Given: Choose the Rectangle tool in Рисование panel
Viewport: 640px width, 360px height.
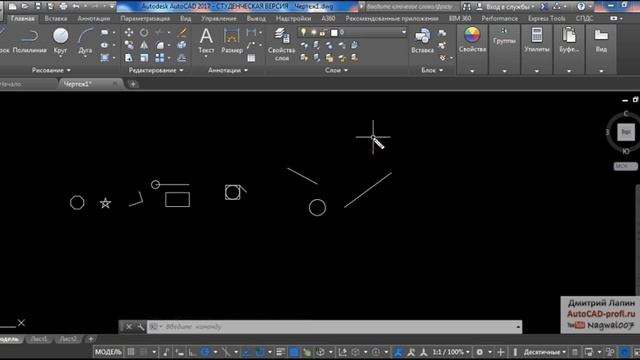Looking at the screenshot, I should click(105, 32).
